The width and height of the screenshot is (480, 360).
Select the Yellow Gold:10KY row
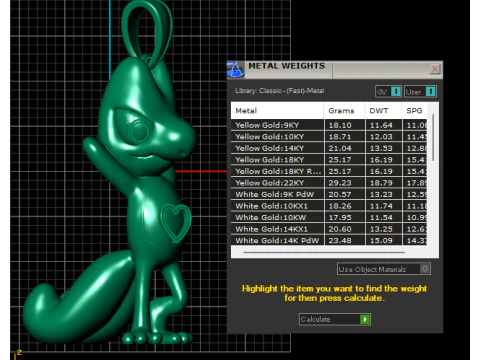[x=329, y=137]
